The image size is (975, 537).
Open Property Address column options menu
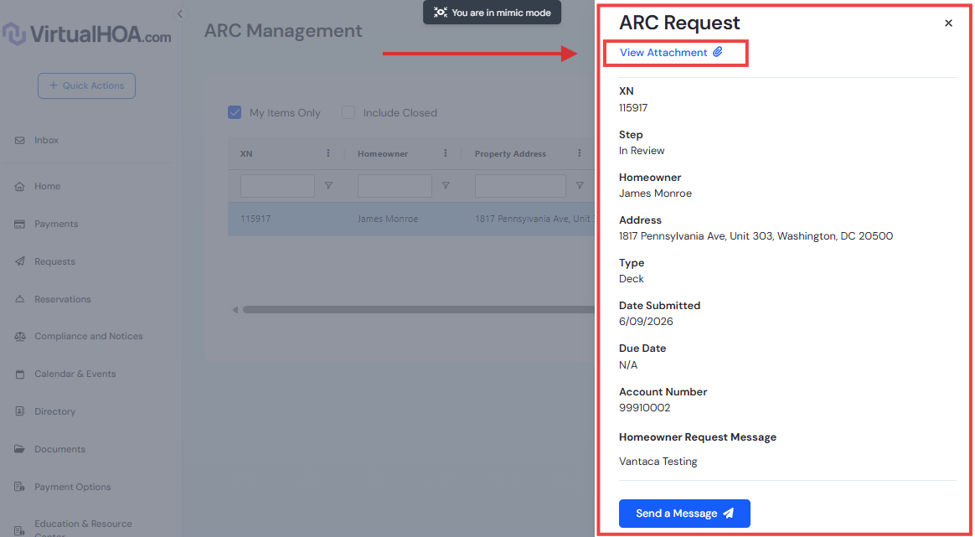[580, 154]
